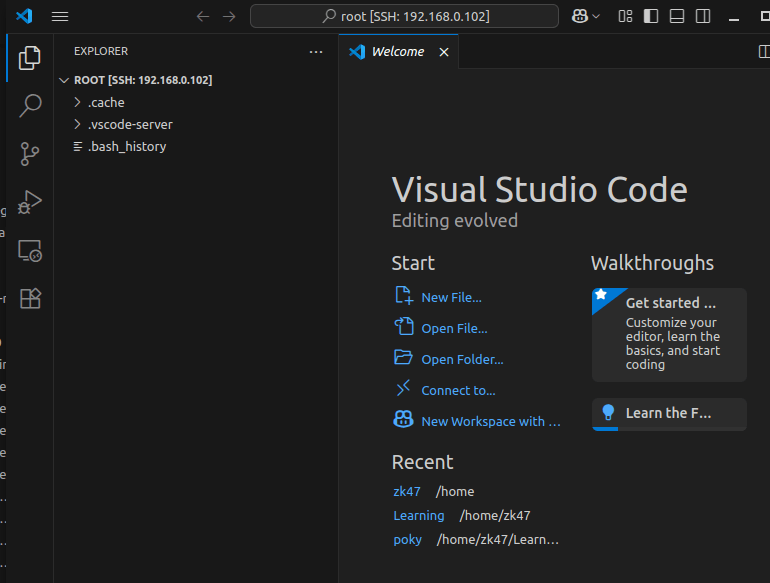Image resolution: width=770 pixels, height=583 pixels.
Task: Click the Customize Layout icon
Action: (x=625, y=16)
